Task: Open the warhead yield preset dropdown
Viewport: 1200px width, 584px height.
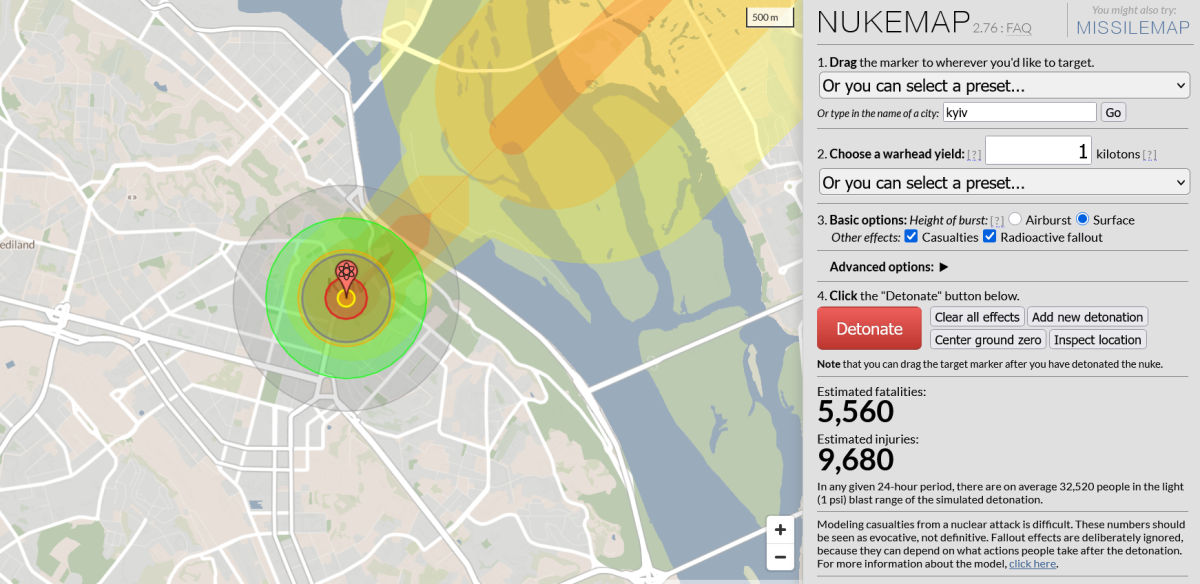Action: (1003, 183)
